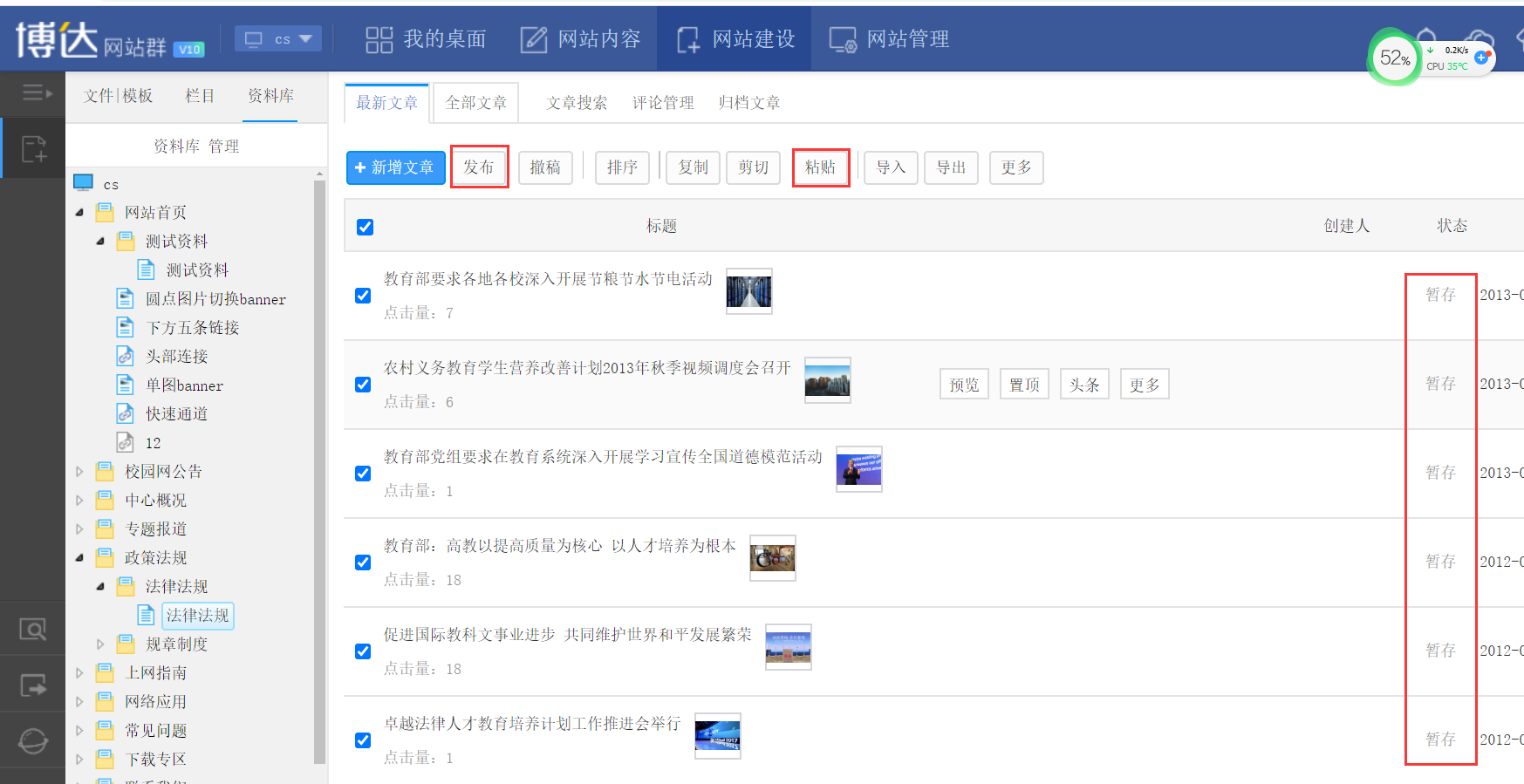Open the add-file sidebar icon

click(34, 149)
